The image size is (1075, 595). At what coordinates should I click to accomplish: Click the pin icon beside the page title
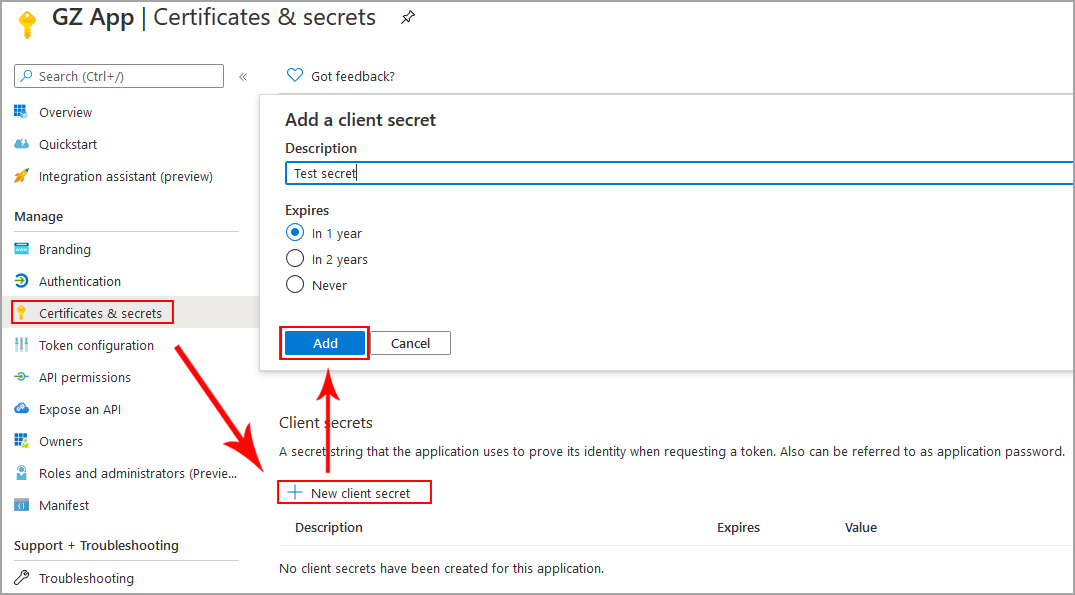[407, 18]
